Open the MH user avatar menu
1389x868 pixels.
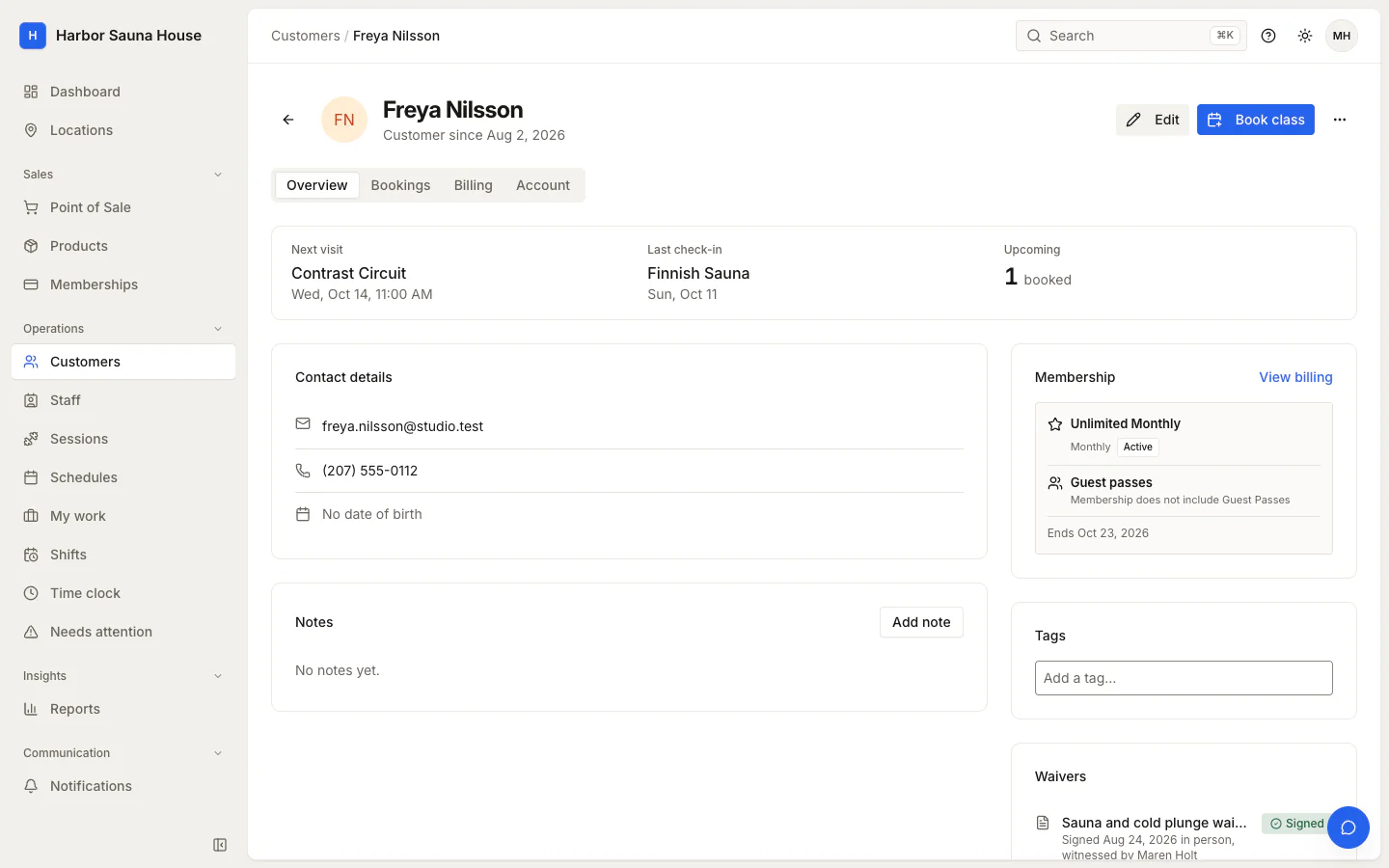pyautogui.click(x=1342, y=36)
